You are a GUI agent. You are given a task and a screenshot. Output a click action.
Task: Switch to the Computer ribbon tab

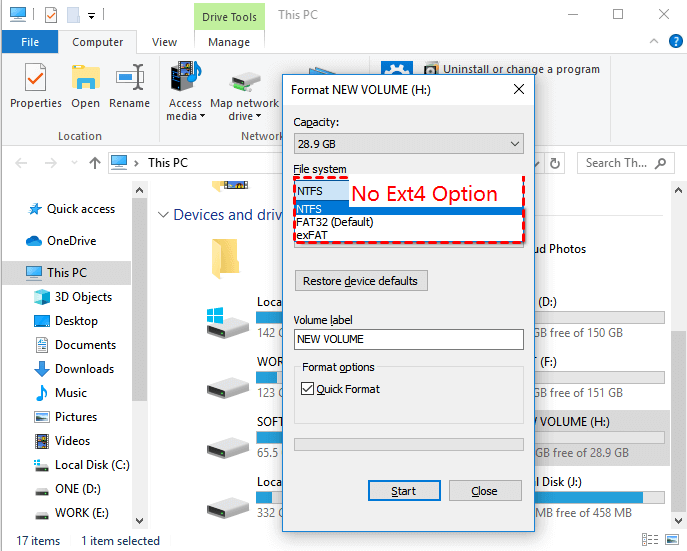[x=97, y=42]
